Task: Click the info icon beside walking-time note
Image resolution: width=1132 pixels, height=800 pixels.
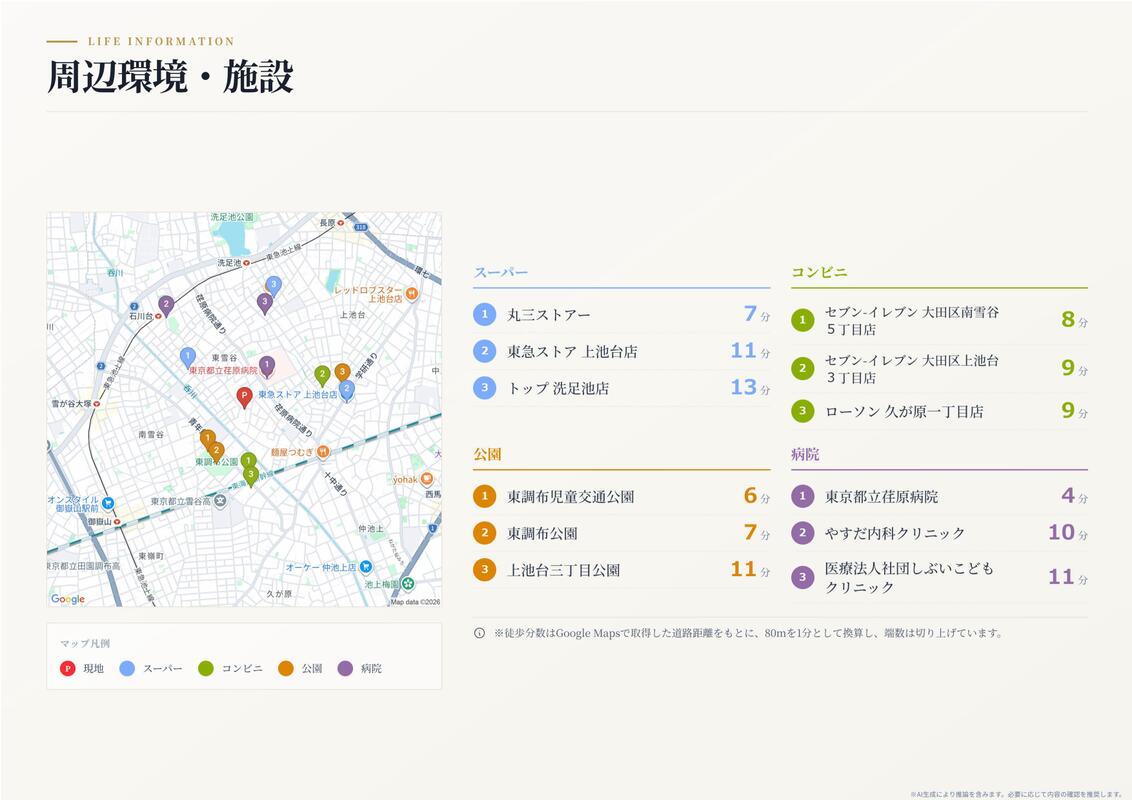Action: 479,633
